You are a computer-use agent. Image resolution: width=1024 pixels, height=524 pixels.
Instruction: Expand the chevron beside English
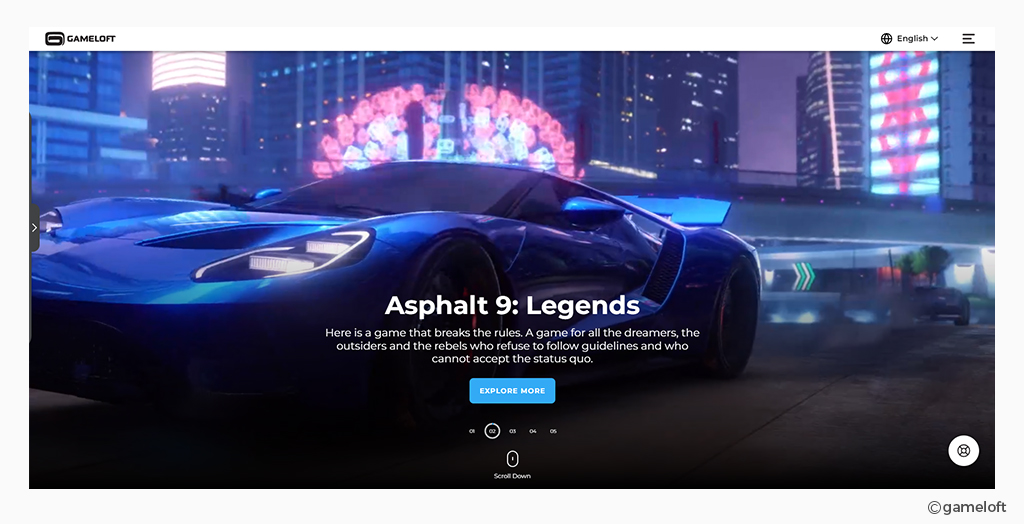[x=934, y=39]
